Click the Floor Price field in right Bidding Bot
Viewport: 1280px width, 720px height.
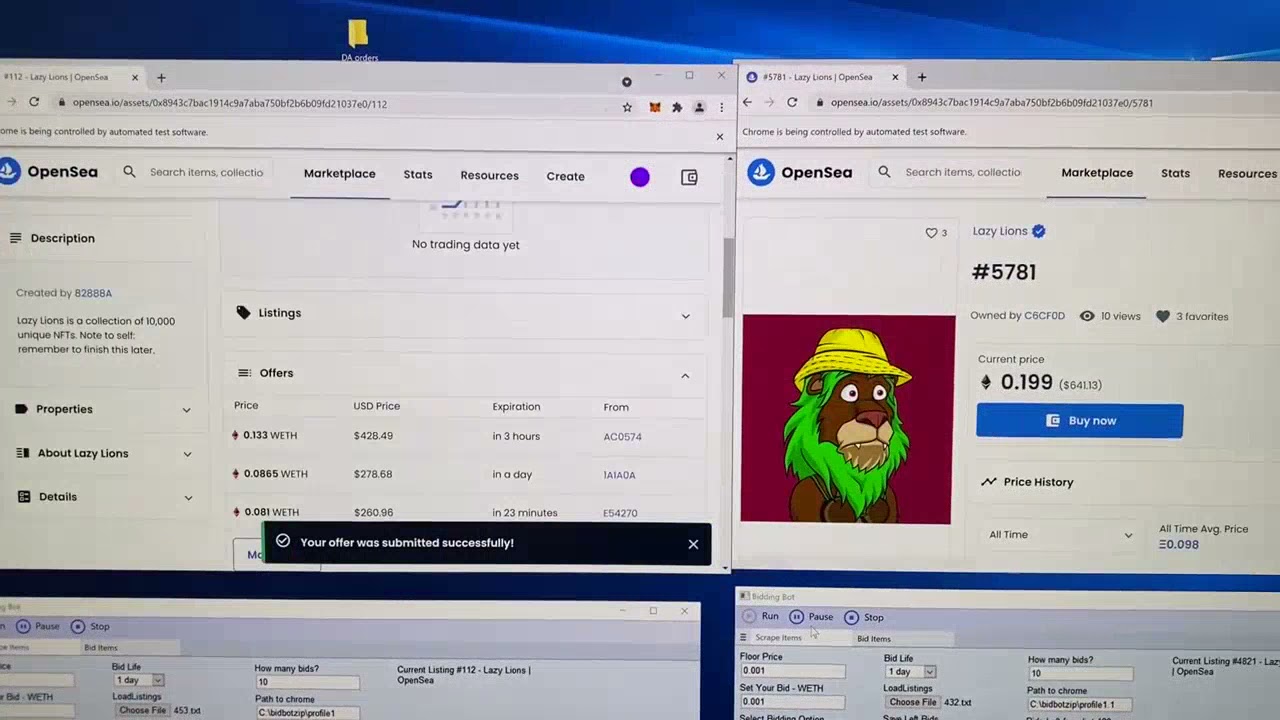click(x=792, y=671)
